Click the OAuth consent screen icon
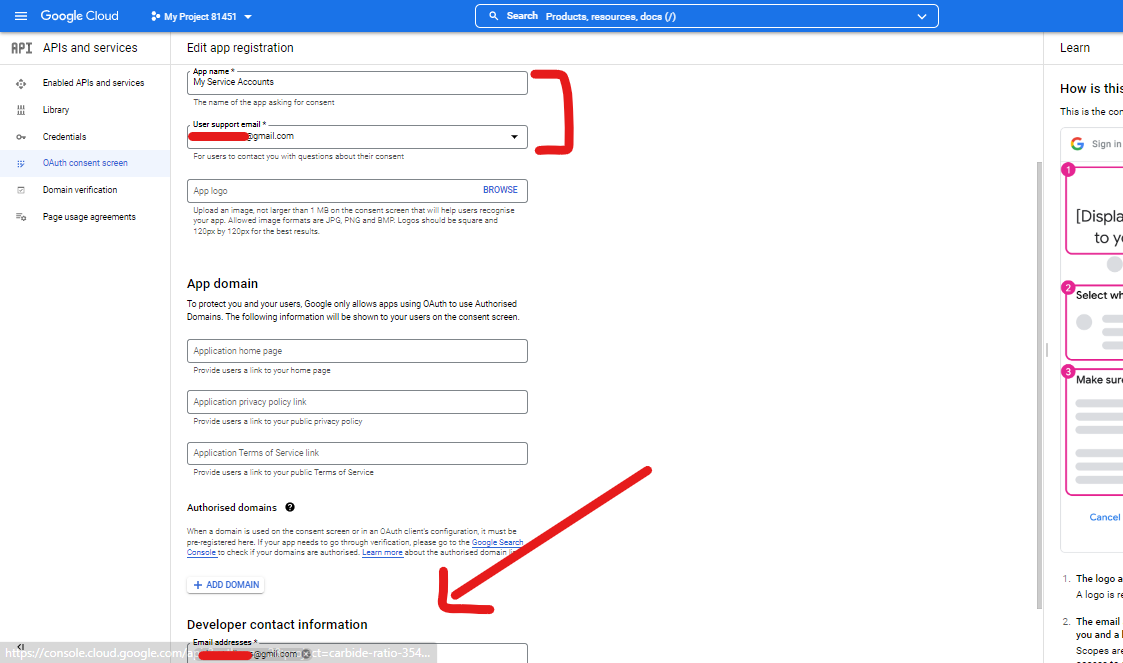Screen dimensions: 1123x663 coord(21,164)
